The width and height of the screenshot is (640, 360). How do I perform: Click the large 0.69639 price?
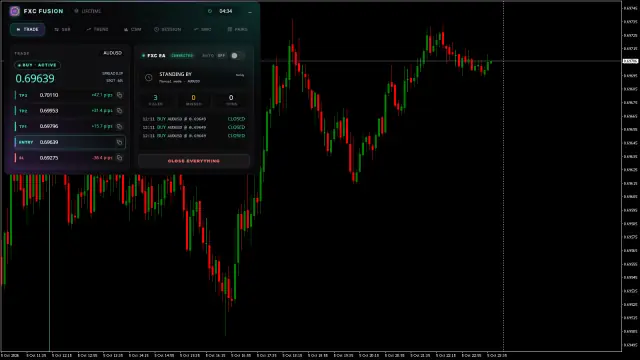click(x=35, y=78)
